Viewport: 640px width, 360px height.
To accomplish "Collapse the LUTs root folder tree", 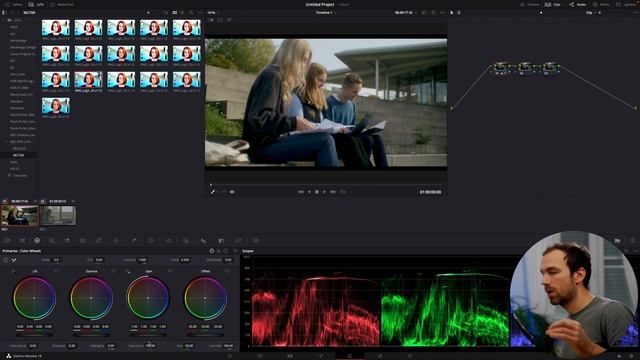I will pyautogui.click(x=4, y=20).
